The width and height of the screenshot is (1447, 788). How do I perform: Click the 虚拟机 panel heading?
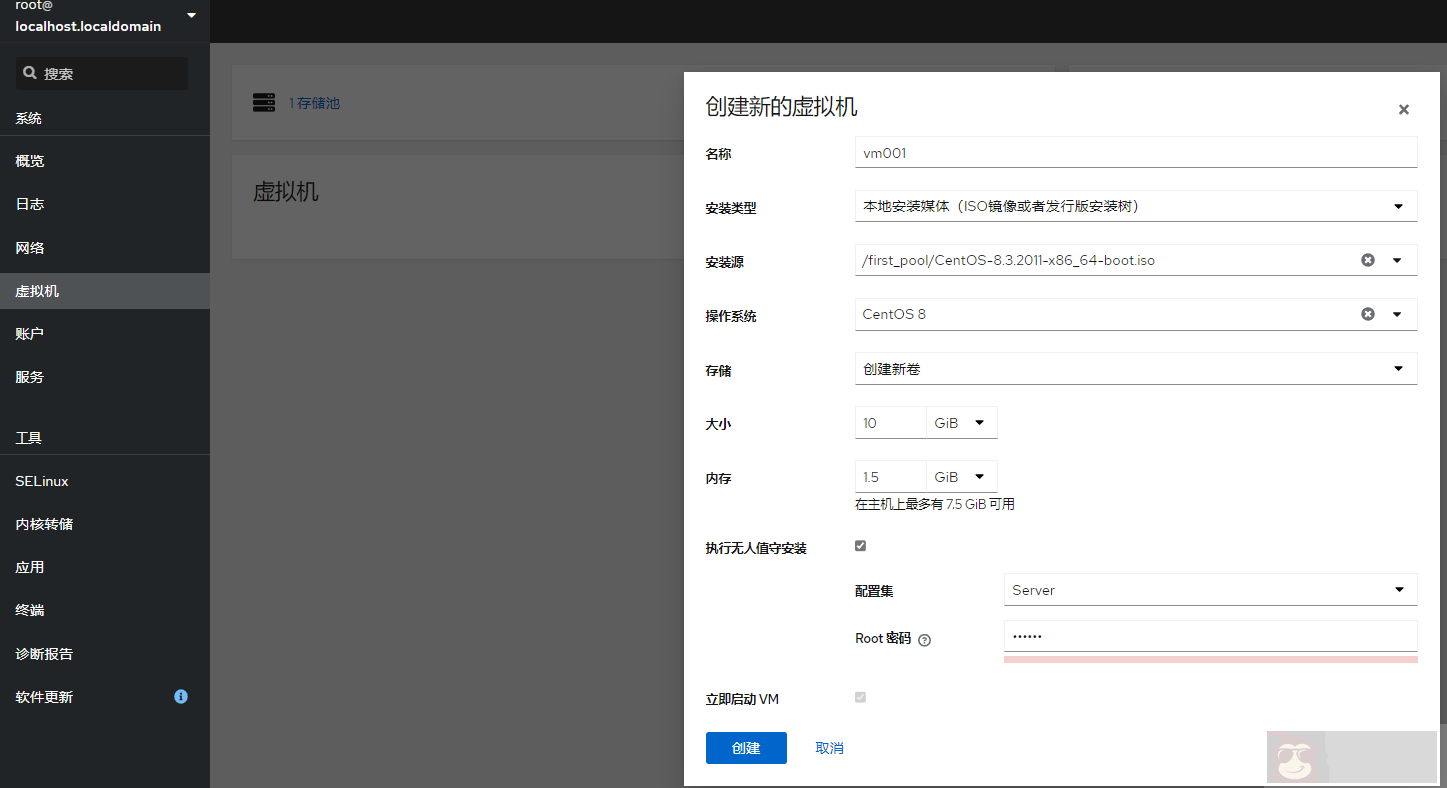point(286,191)
